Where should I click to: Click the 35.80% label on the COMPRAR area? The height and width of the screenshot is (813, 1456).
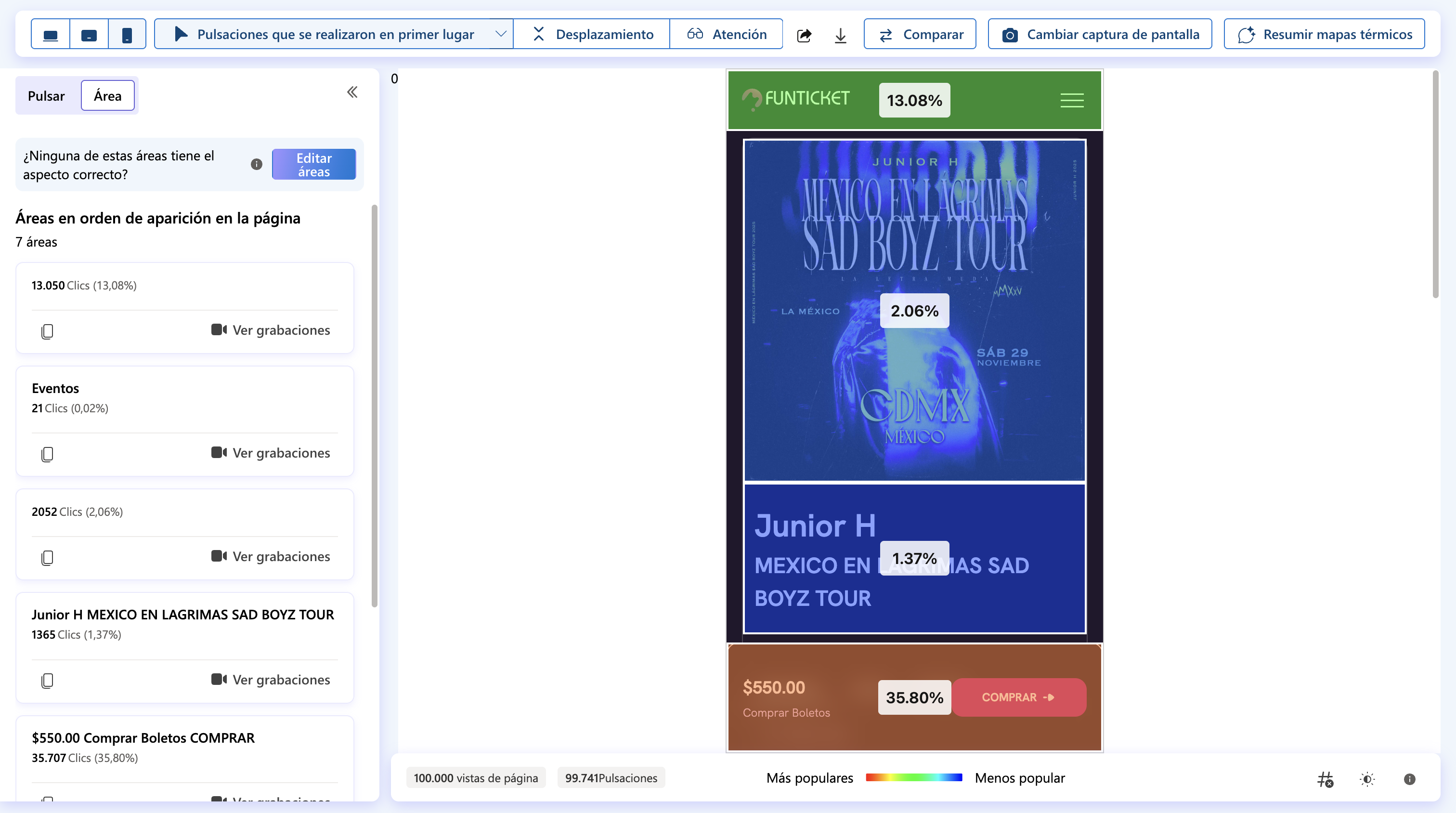(914, 697)
